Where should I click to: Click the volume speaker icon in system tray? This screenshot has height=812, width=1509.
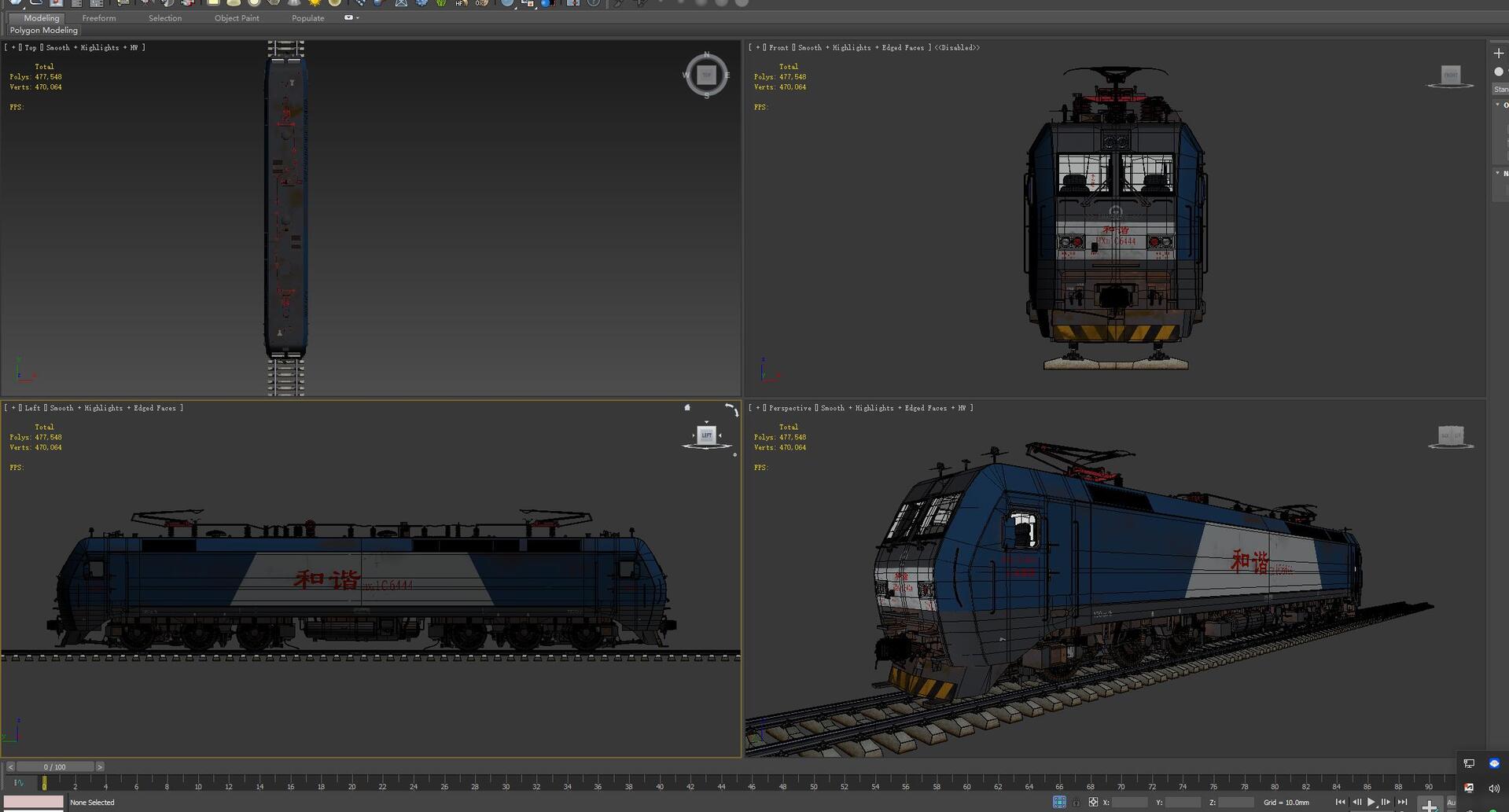[1494, 788]
